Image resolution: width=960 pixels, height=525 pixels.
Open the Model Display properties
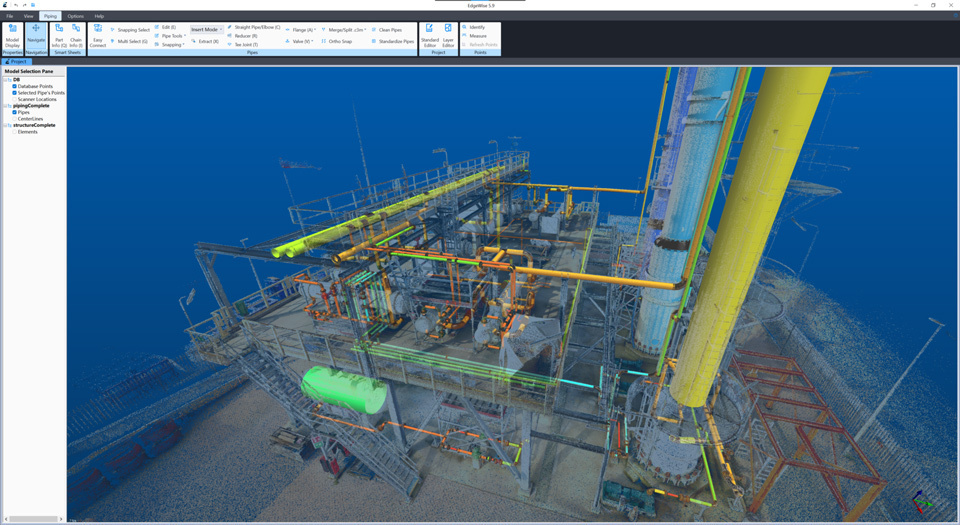pos(12,35)
